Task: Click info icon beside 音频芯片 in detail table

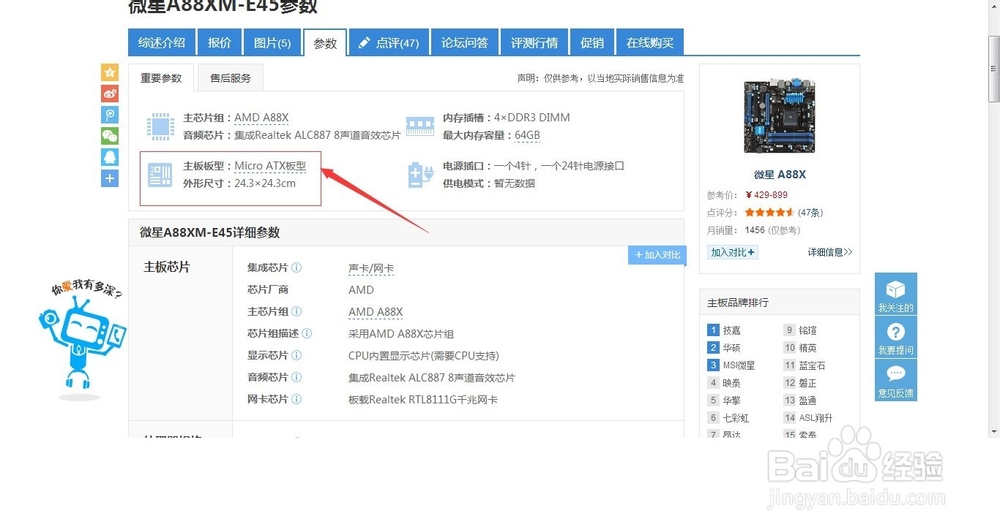Action: point(297,377)
